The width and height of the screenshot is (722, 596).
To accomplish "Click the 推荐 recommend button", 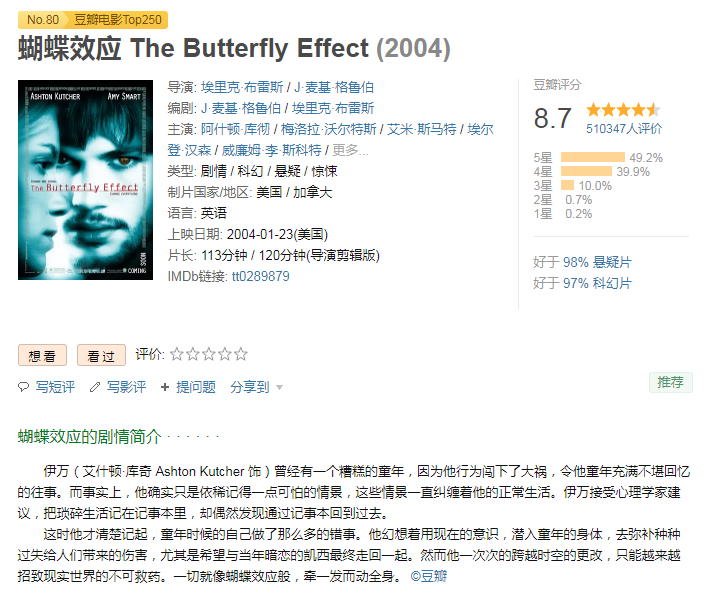I will pos(670,382).
